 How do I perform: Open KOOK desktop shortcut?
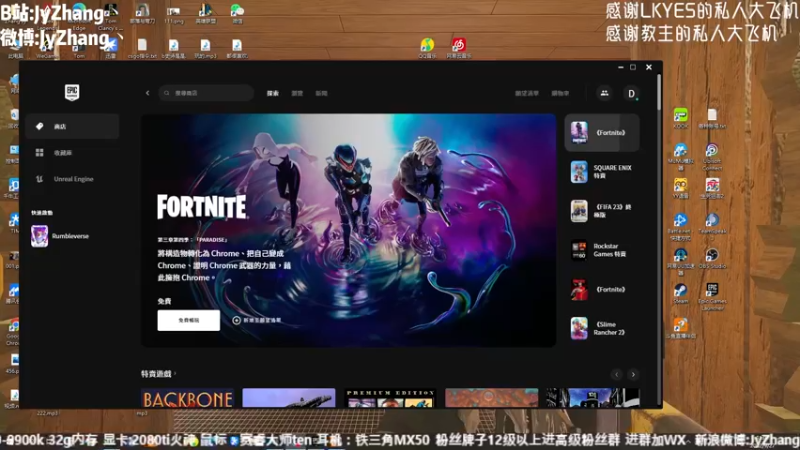pyautogui.click(x=681, y=118)
